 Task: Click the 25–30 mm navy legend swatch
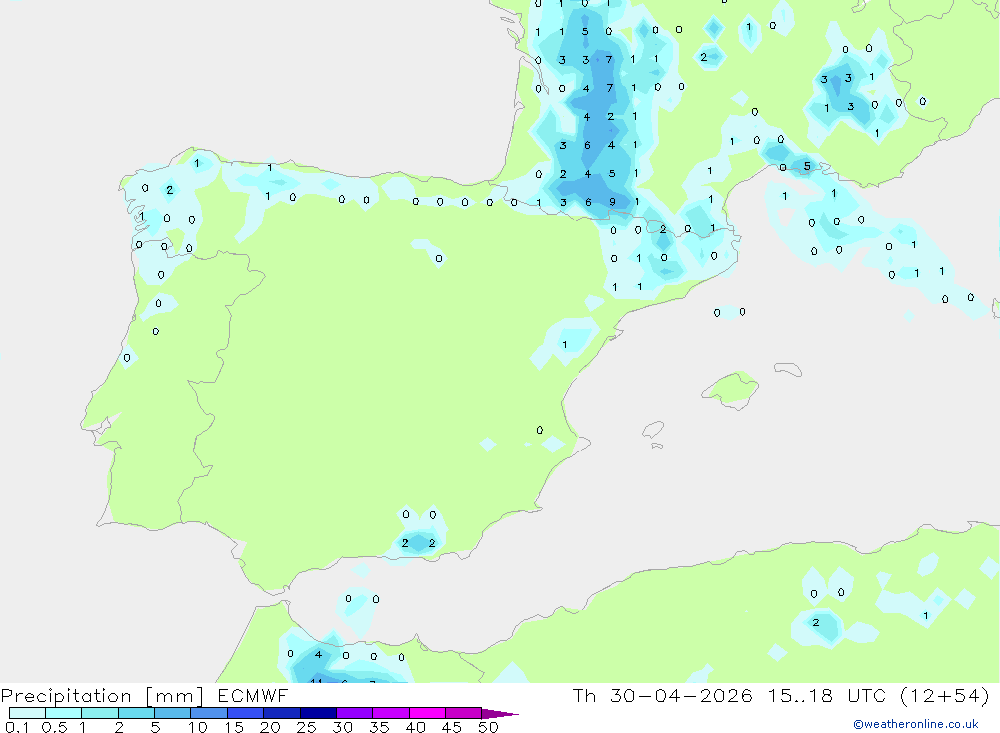318,713
